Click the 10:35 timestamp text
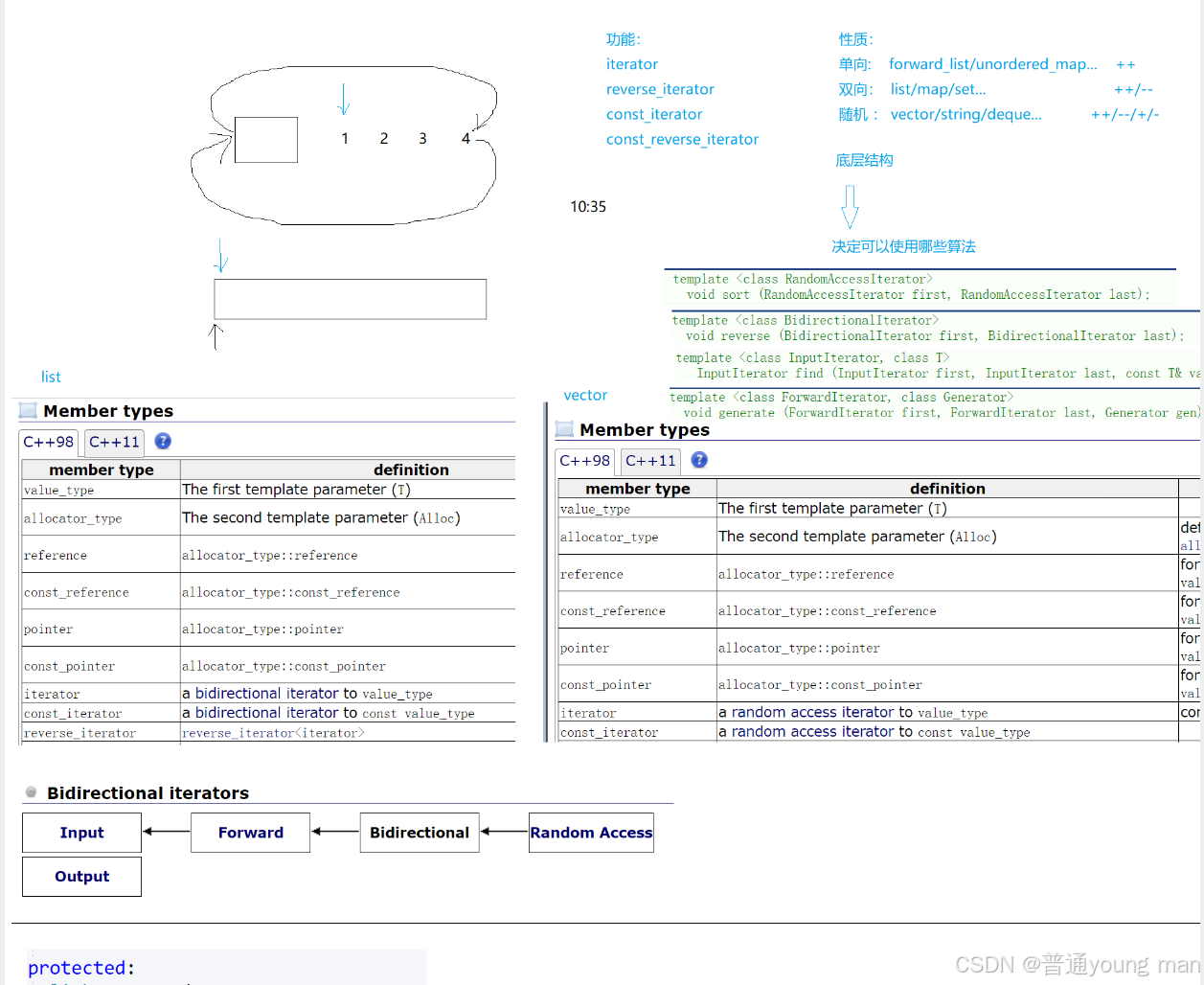Viewport: 1204px width, 985px height. click(588, 206)
